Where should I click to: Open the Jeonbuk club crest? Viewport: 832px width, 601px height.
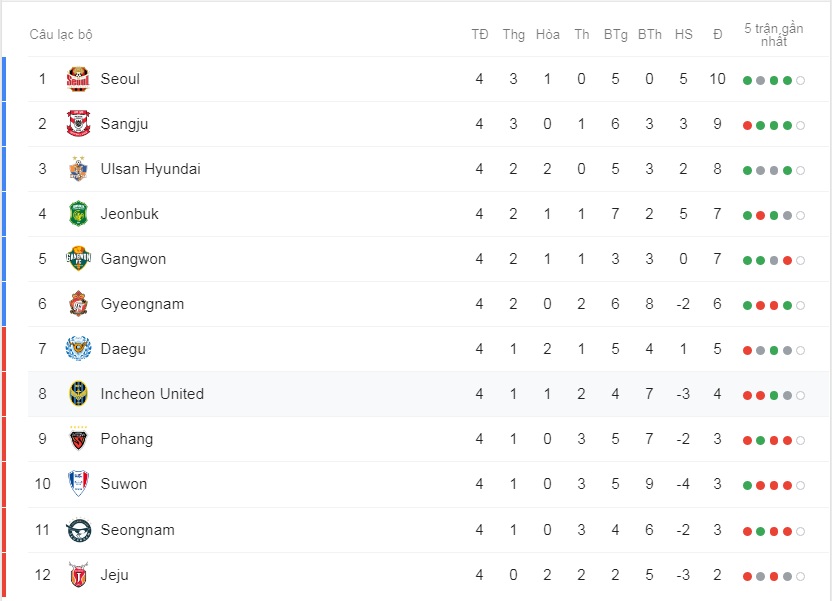pos(78,214)
